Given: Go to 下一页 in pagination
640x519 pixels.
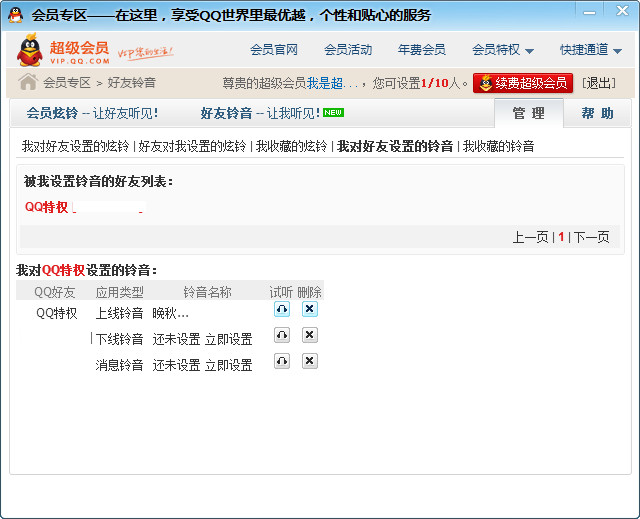Looking at the screenshot, I should (592, 237).
